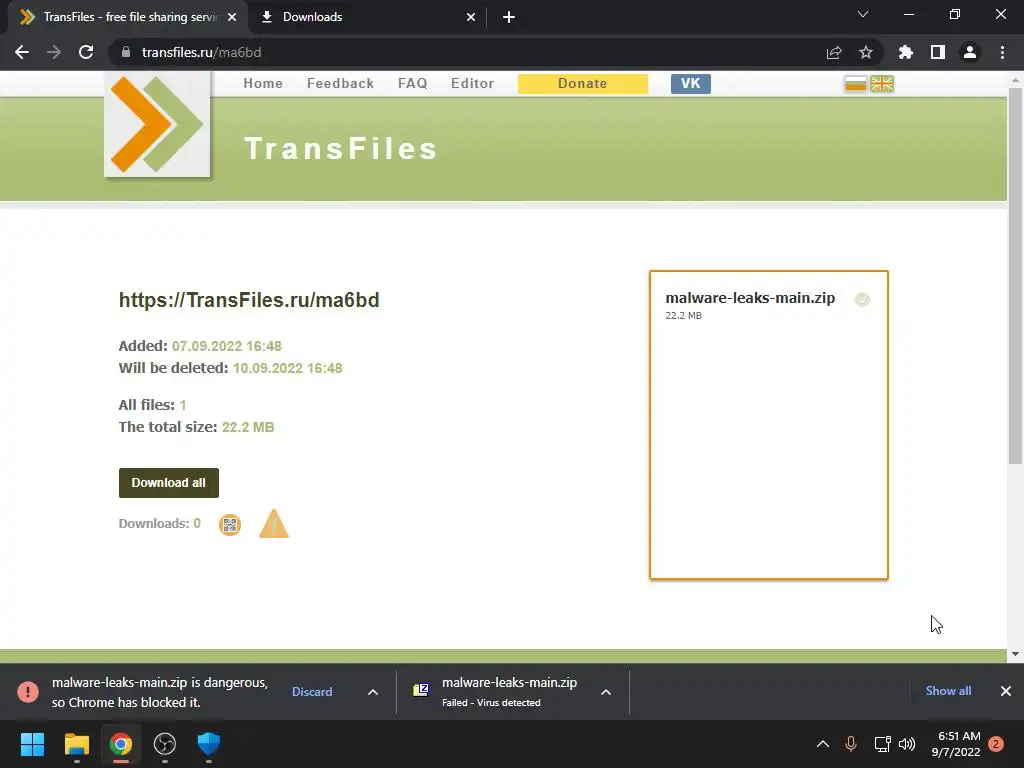
Task: Open the Chrome extensions puzzle icon
Action: (x=905, y=52)
